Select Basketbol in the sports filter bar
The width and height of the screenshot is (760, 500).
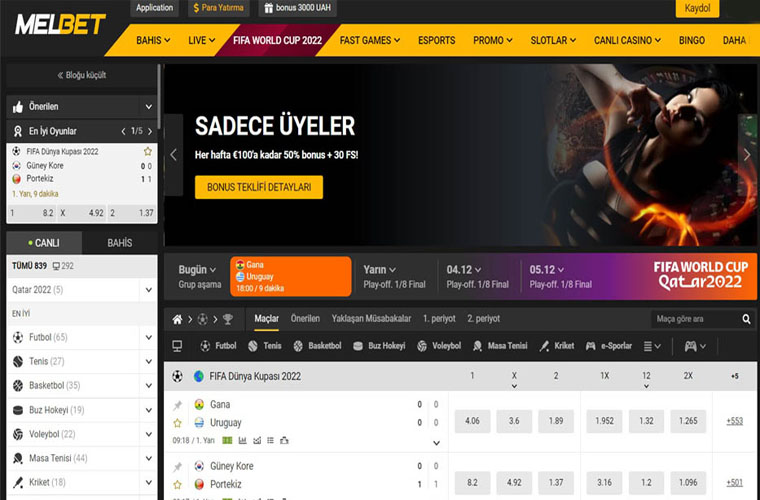[317, 346]
